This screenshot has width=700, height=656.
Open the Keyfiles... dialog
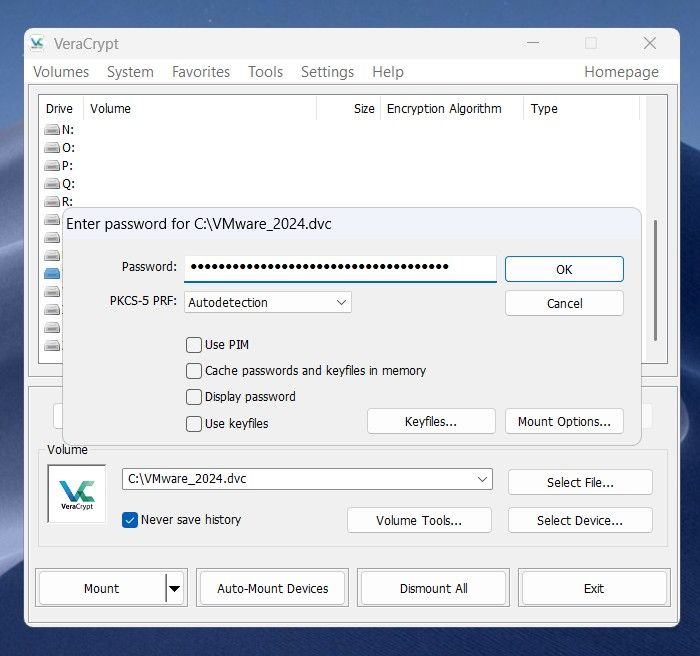pyautogui.click(x=431, y=422)
